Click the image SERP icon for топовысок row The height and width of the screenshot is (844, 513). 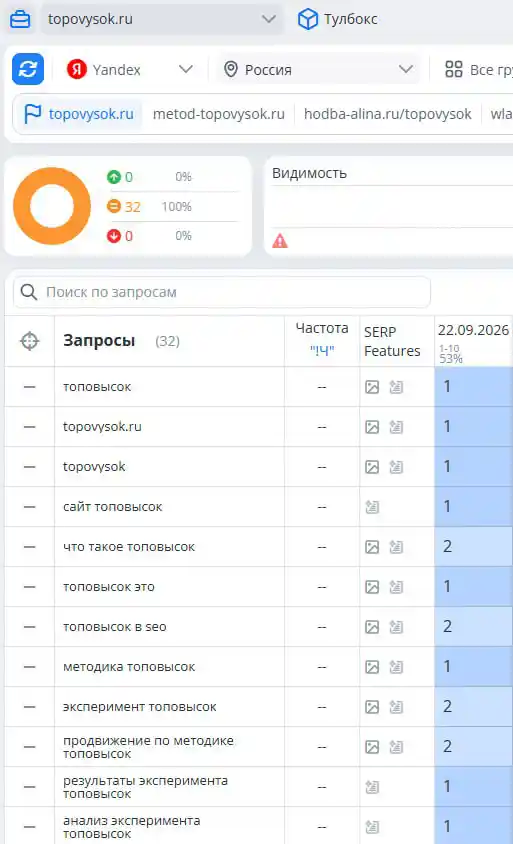click(x=372, y=387)
